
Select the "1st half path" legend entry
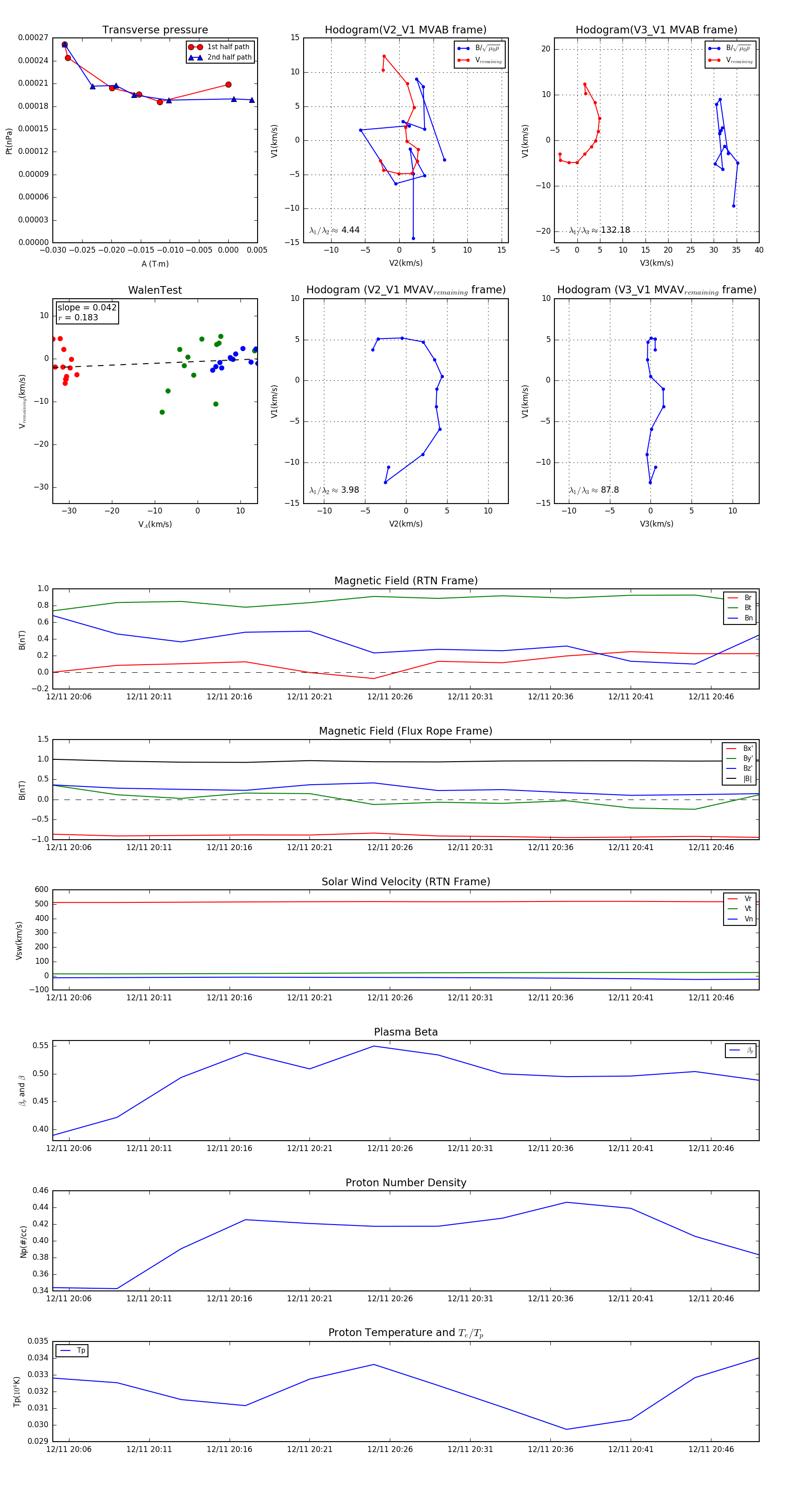point(220,47)
